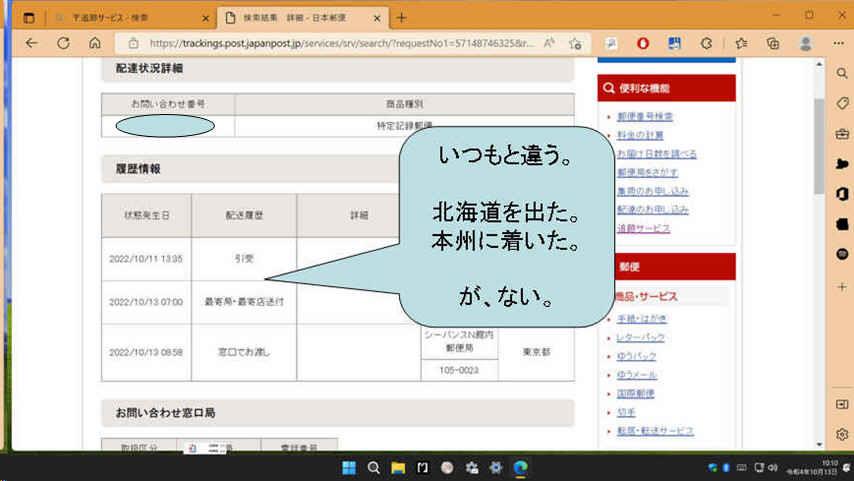This screenshot has height=481, width=854.
Task: Select the 引受 delivery history cell
Action: click(244, 259)
